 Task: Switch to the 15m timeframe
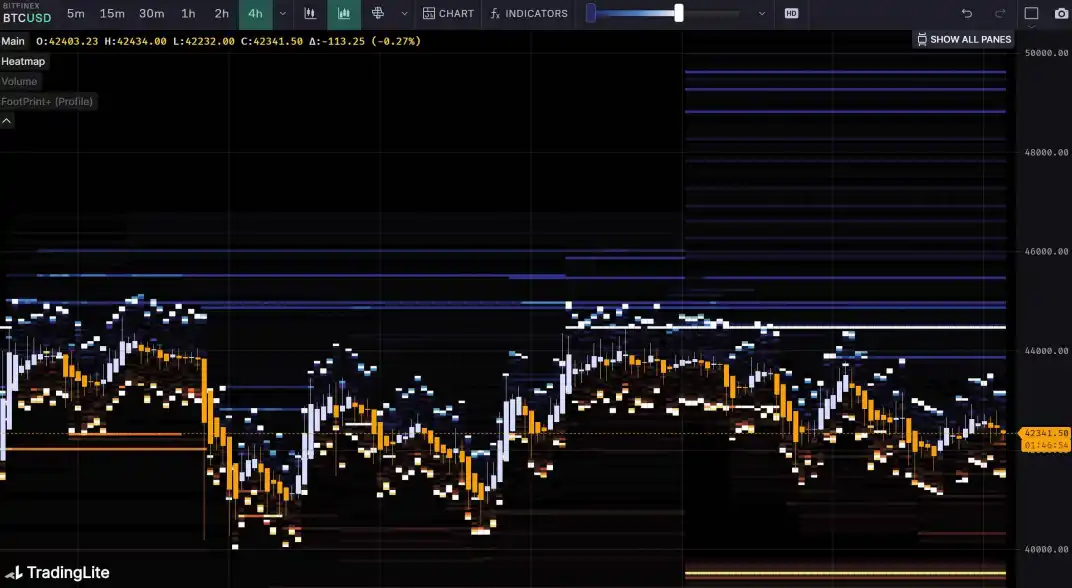[x=112, y=14]
